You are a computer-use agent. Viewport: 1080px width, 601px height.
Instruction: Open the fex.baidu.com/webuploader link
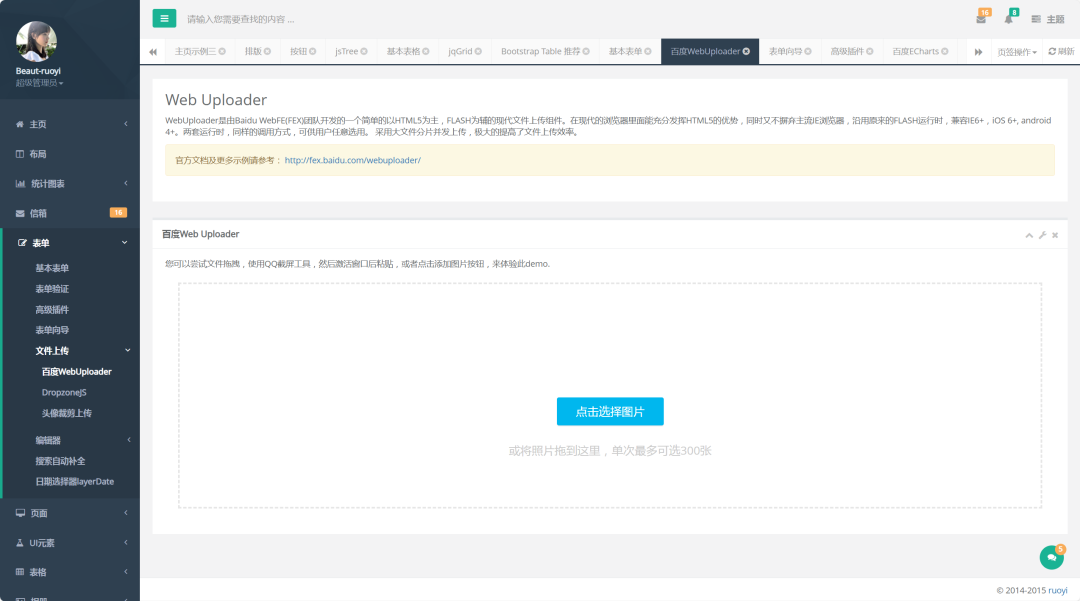(x=353, y=160)
